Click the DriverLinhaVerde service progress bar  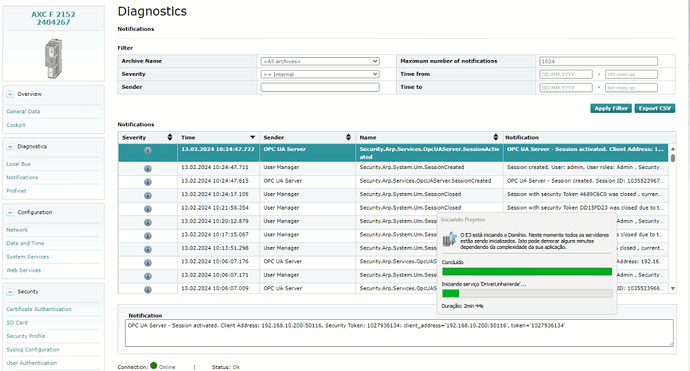pyautogui.click(x=527, y=293)
